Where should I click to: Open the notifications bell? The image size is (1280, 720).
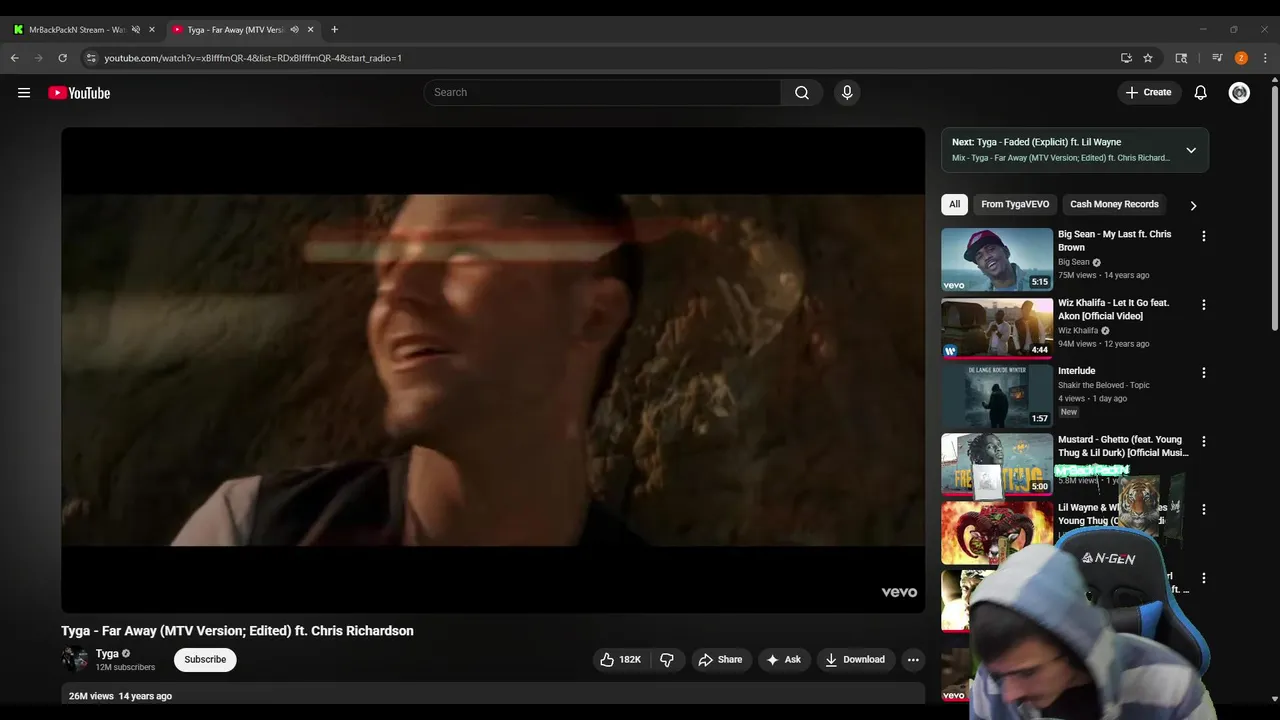tap(1201, 93)
